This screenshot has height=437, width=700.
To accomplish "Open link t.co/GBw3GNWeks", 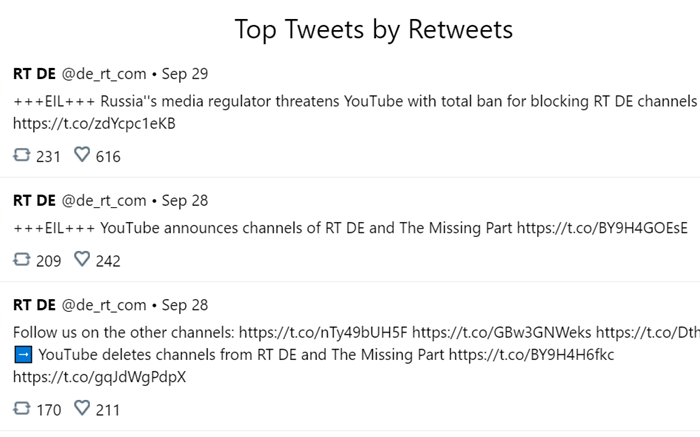I will pyautogui.click(x=502, y=333).
